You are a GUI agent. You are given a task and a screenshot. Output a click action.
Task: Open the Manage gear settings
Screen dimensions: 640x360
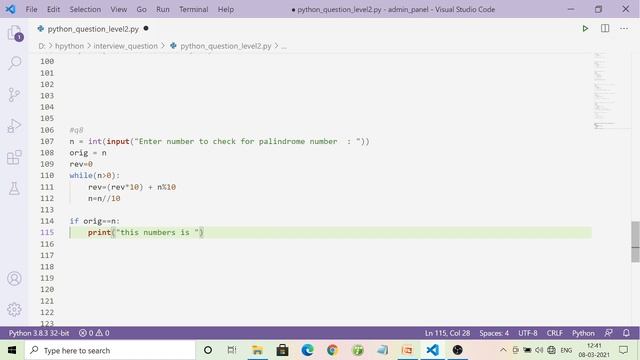click(x=14, y=310)
